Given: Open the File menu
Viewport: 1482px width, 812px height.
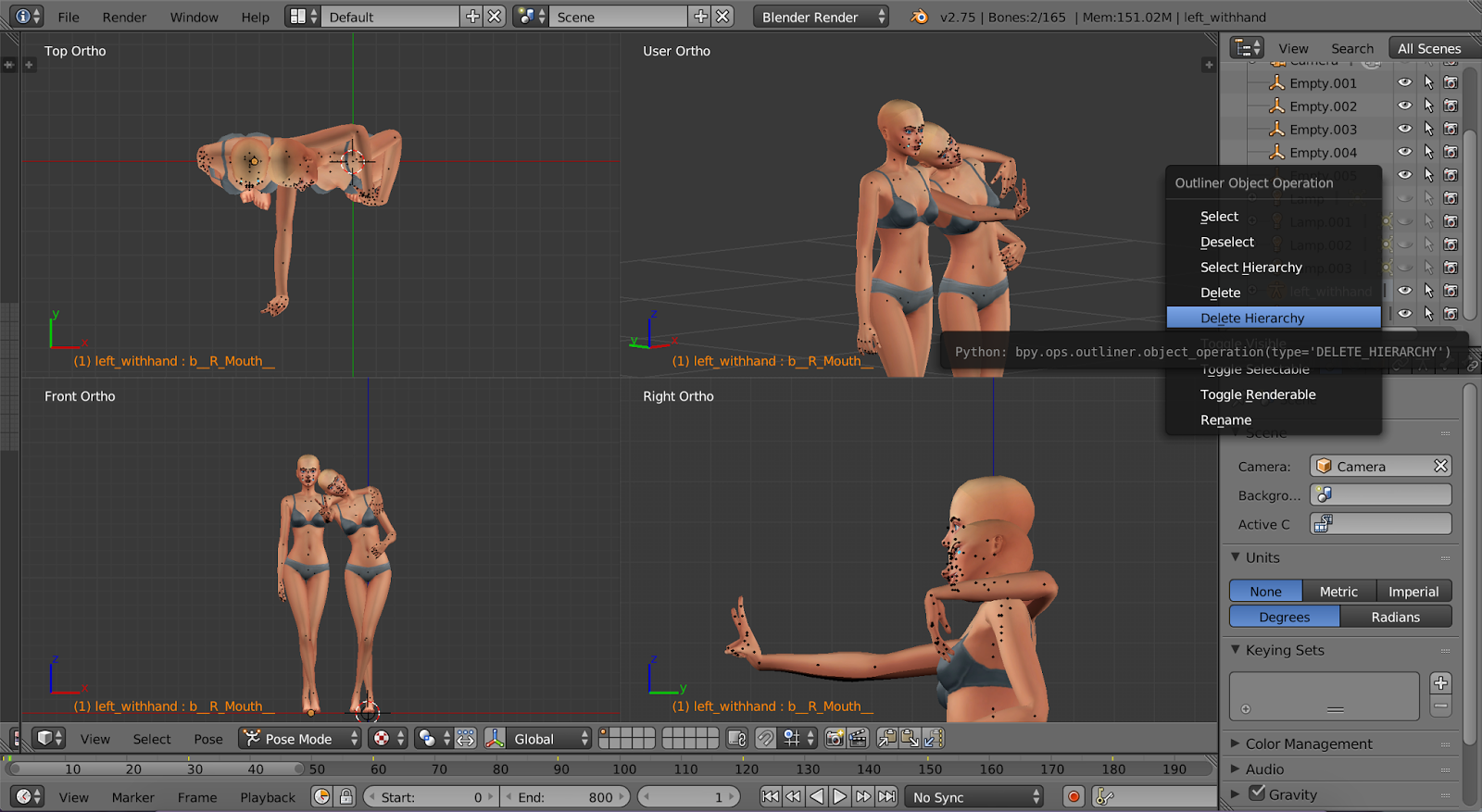Looking at the screenshot, I should tap(69, 17).
